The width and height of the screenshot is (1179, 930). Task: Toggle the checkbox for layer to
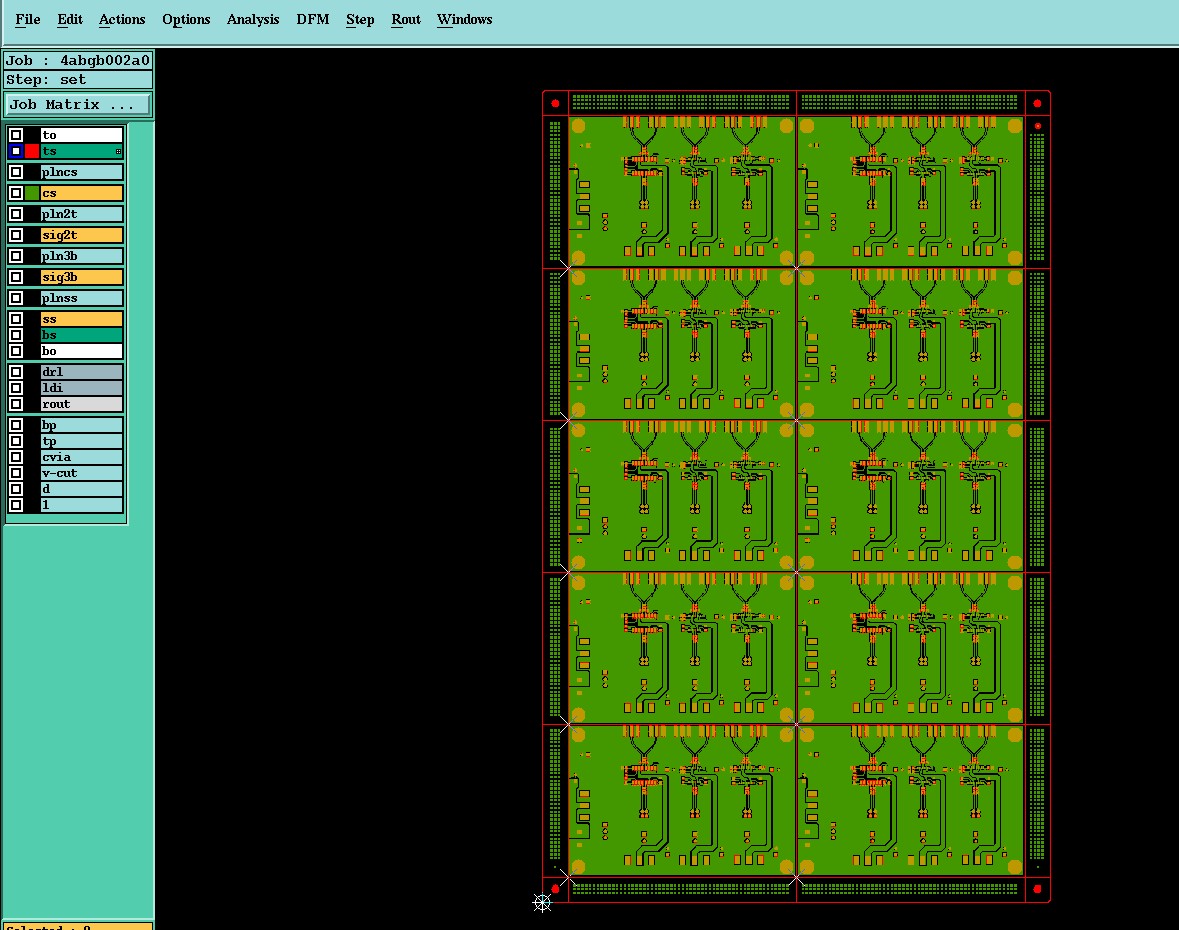pyautogui.click(x=16, y=135)
